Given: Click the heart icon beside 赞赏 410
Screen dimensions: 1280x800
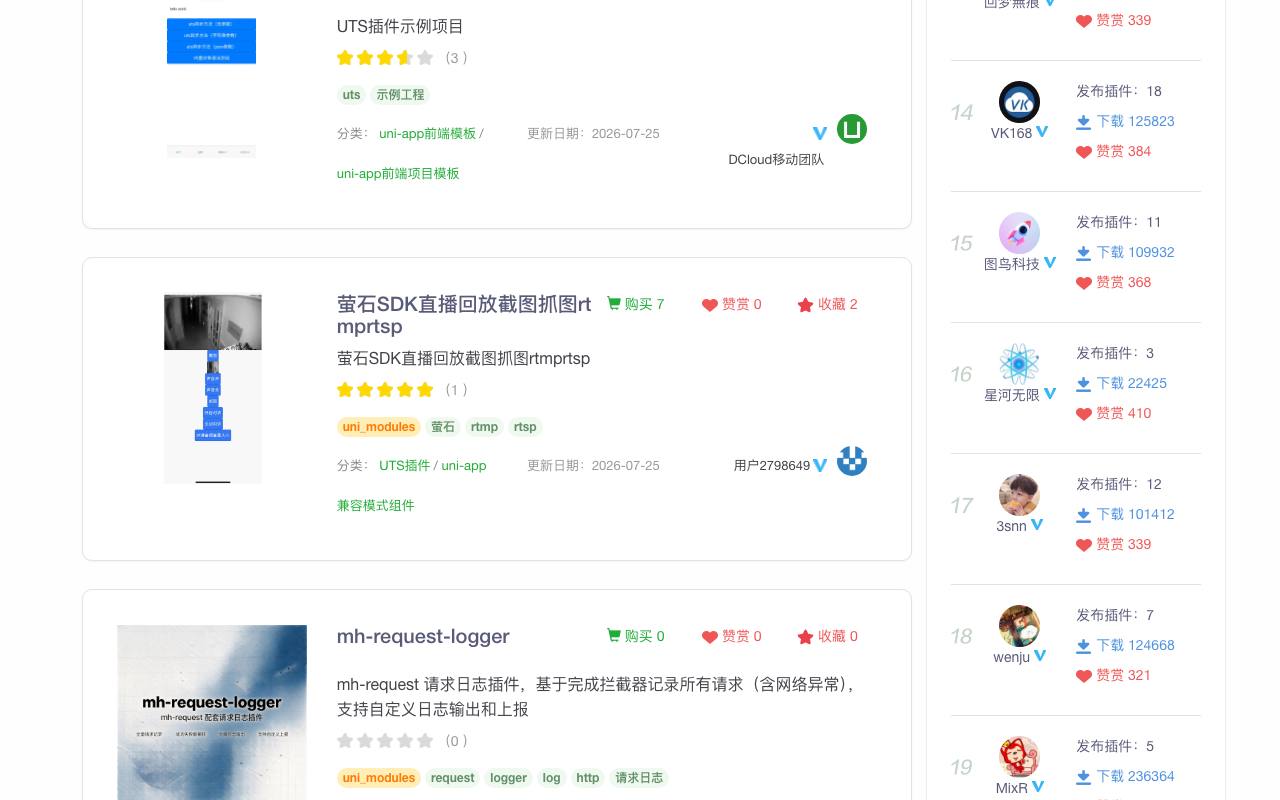Looking at the screenshot, I should [1083, 414].
